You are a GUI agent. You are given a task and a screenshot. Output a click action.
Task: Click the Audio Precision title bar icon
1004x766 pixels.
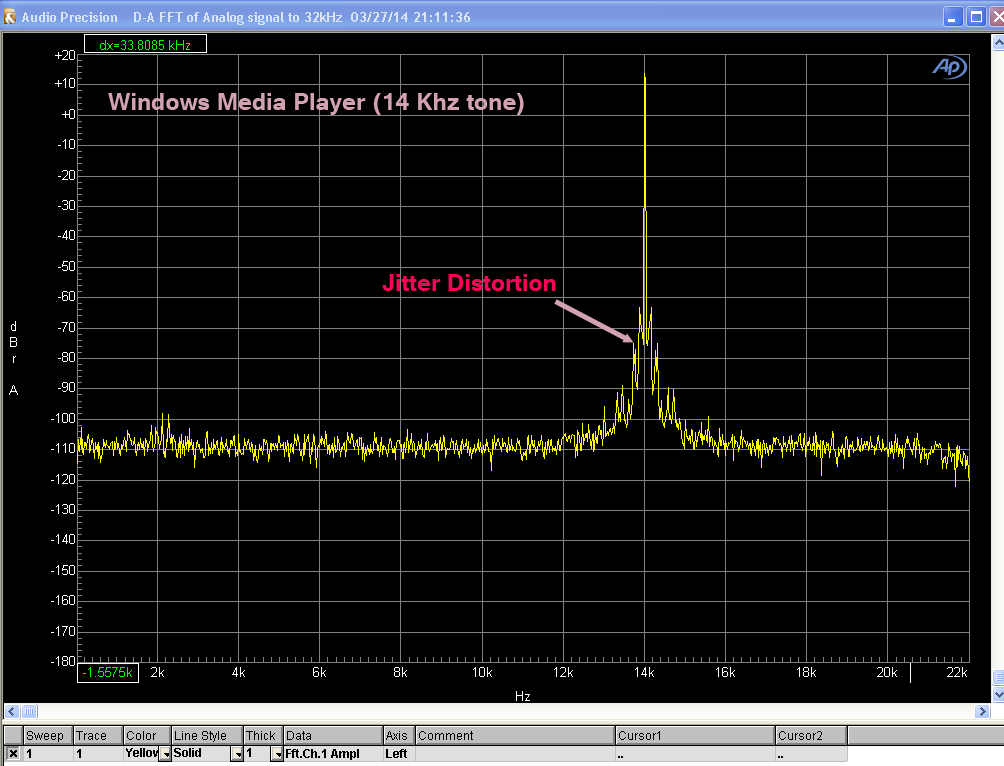(11, 17)
